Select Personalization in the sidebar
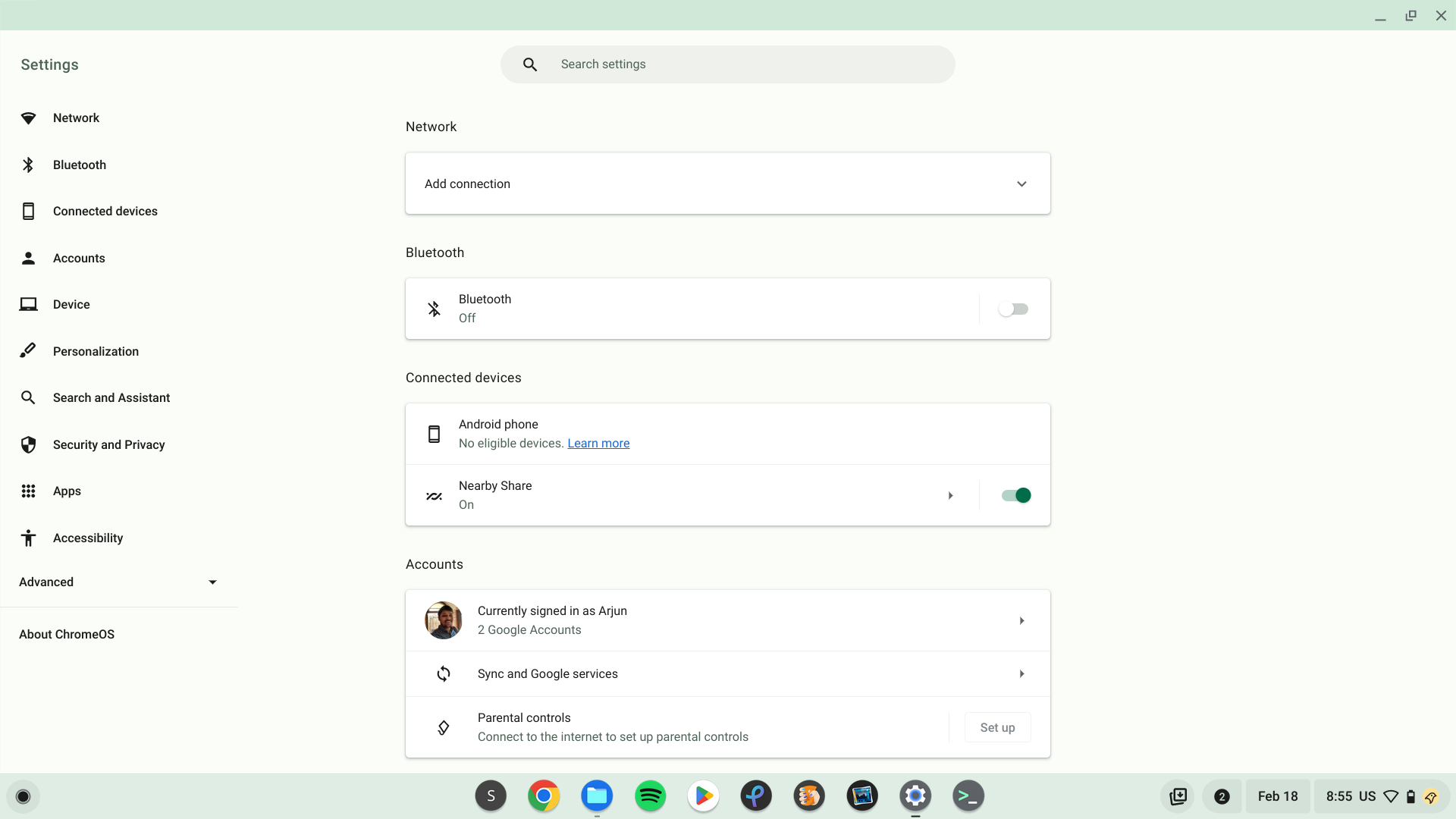Image resolution: width=1456 pixels, height=819 pixels. 96,351
